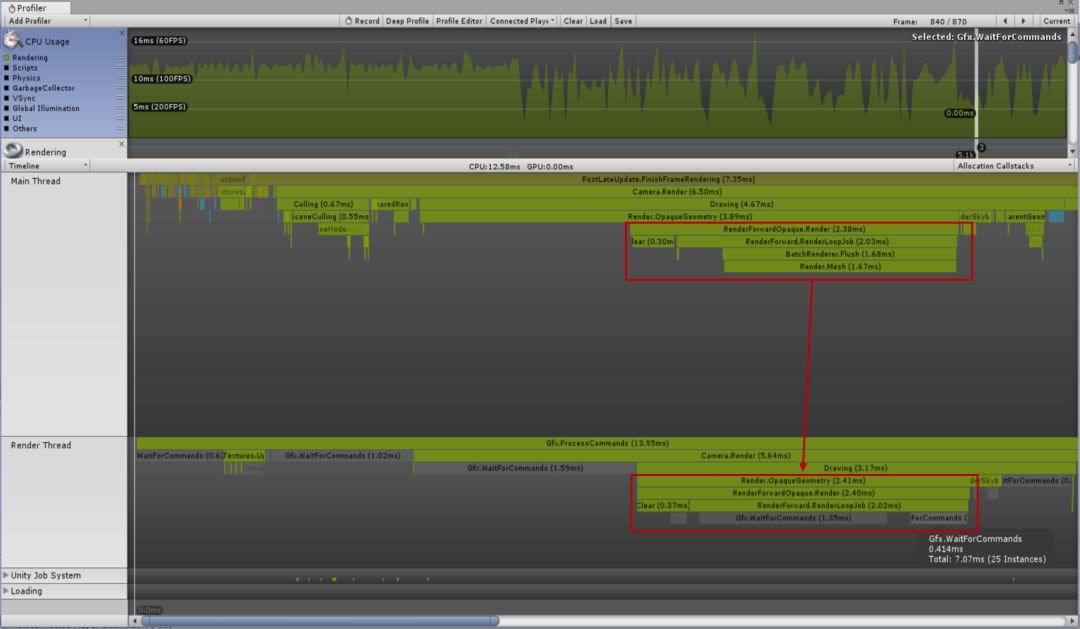
Task: Open the Add Profiler dropdown
Action: coord(47,21)
